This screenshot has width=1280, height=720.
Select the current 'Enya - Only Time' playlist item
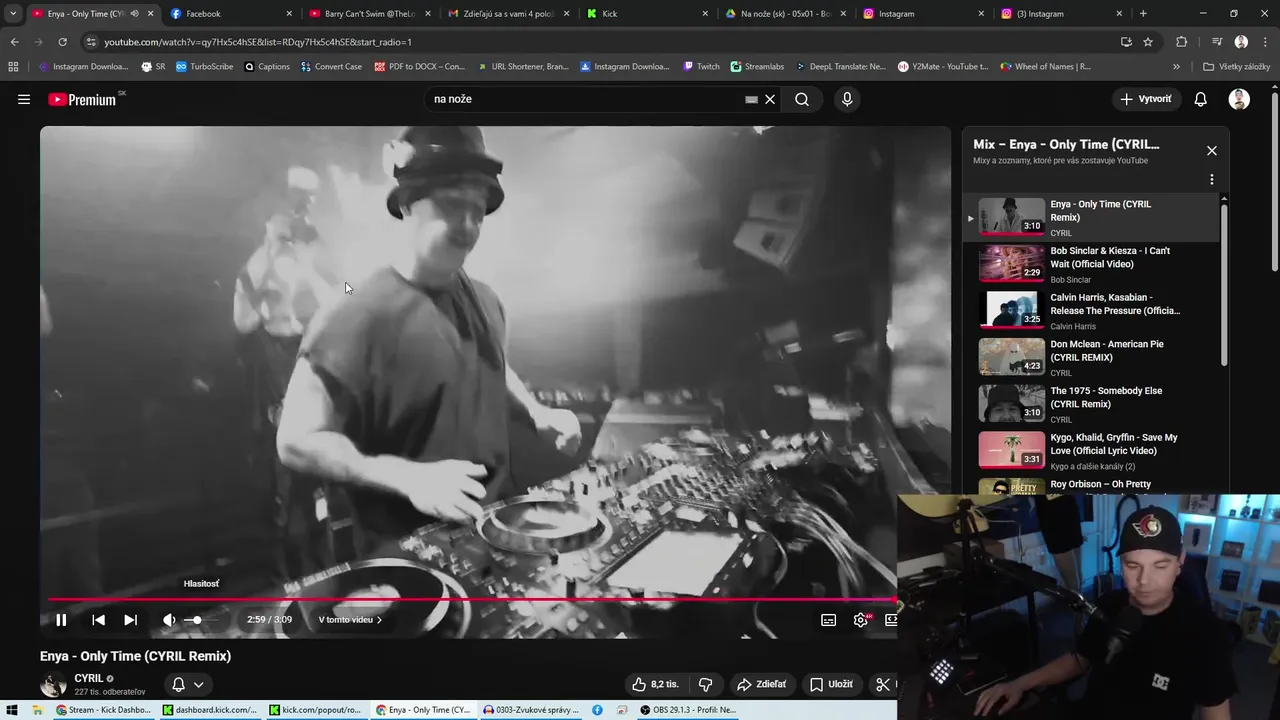[1092, 217]
